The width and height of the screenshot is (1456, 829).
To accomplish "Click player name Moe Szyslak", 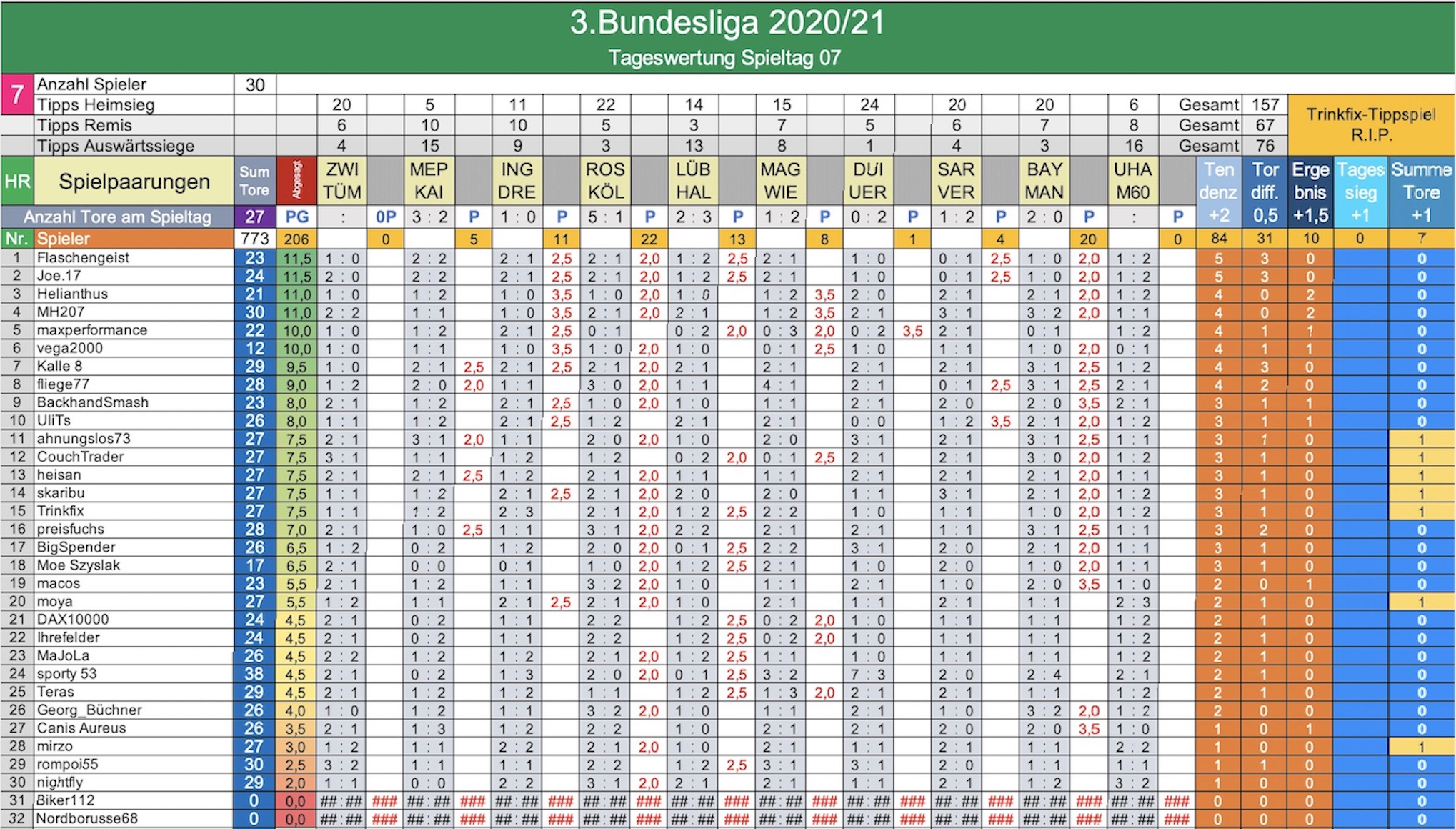I will tap(78, 565).
